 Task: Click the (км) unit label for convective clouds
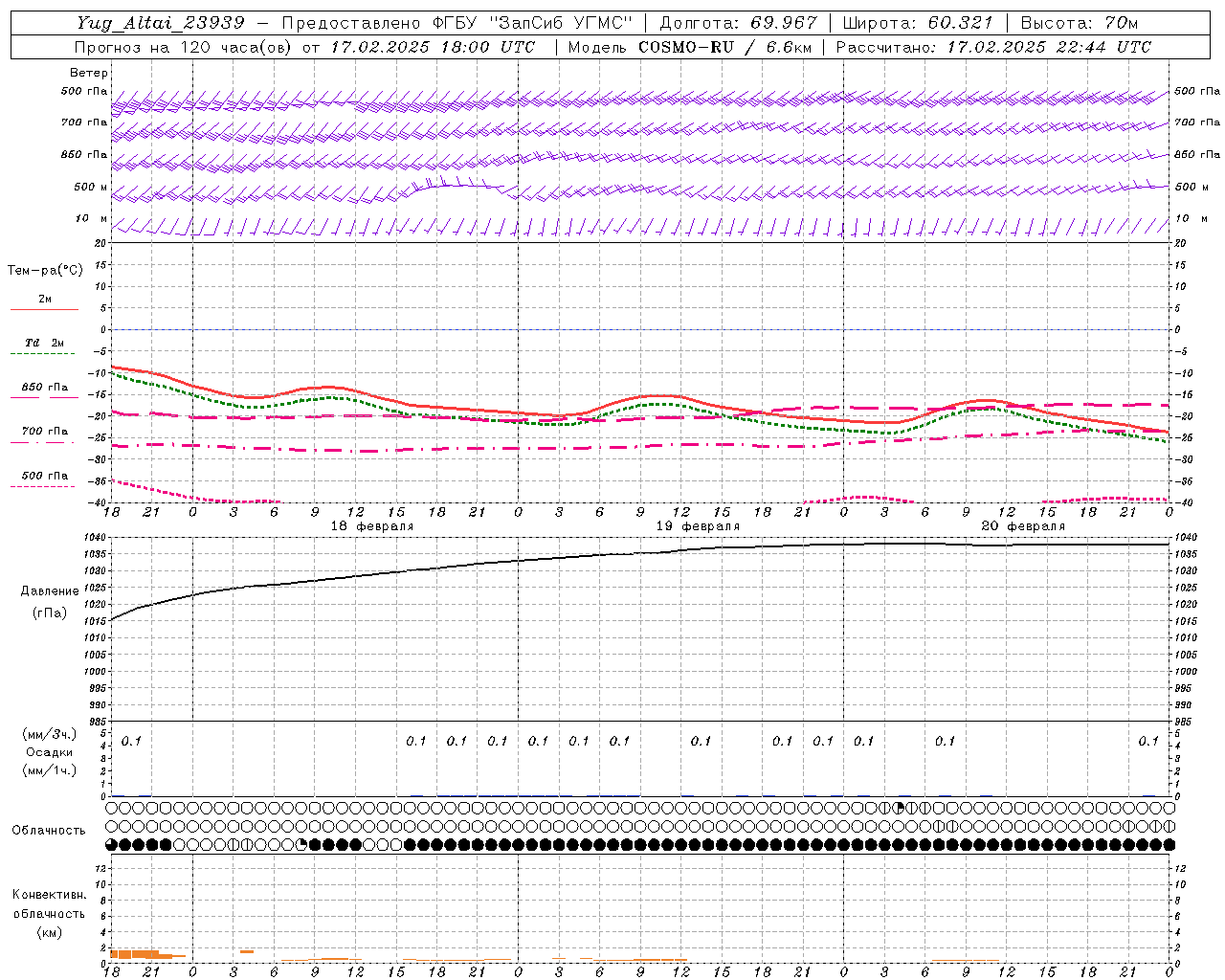pos(49,932)
